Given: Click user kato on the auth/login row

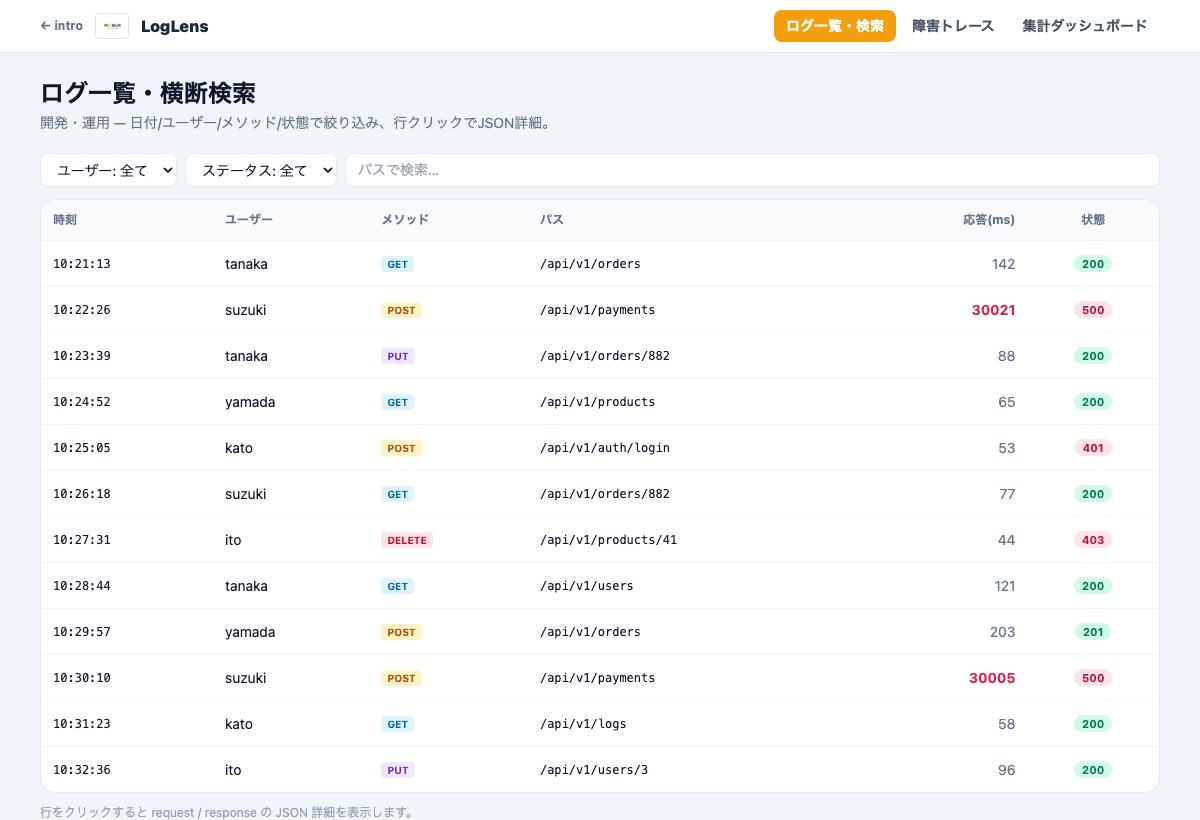Looking at the screenshot, I should pos(239,448).
